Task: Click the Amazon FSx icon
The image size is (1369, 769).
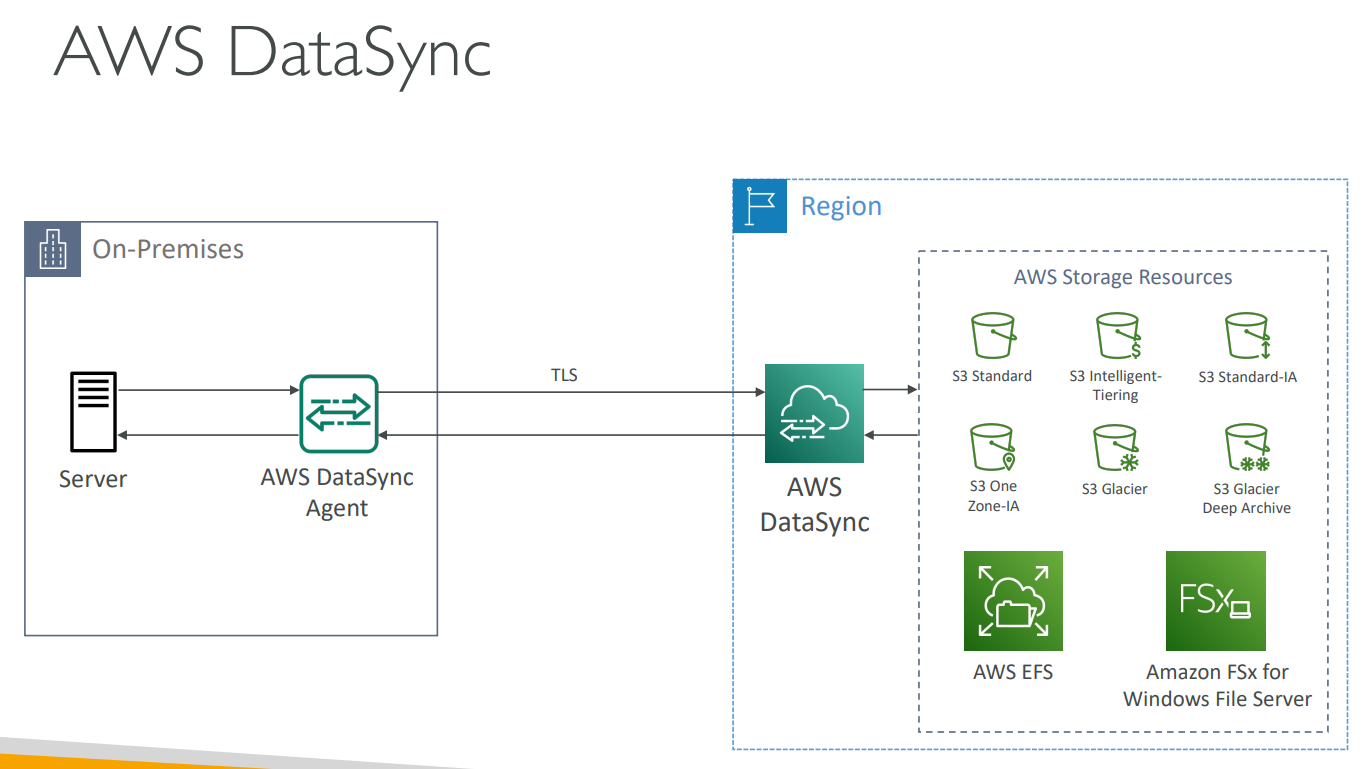Action: [1215, 601]
